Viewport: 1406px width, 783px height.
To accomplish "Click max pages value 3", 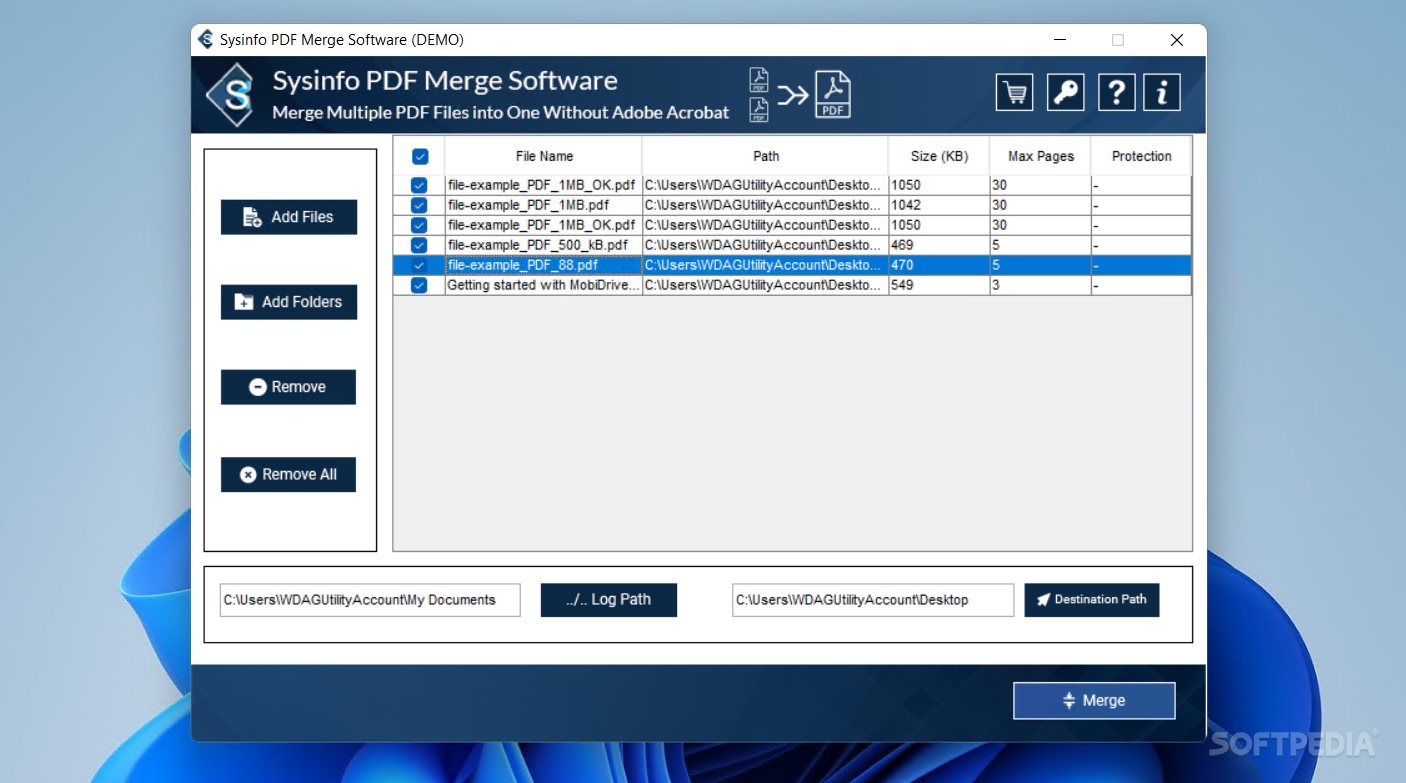I will [996, 285].
